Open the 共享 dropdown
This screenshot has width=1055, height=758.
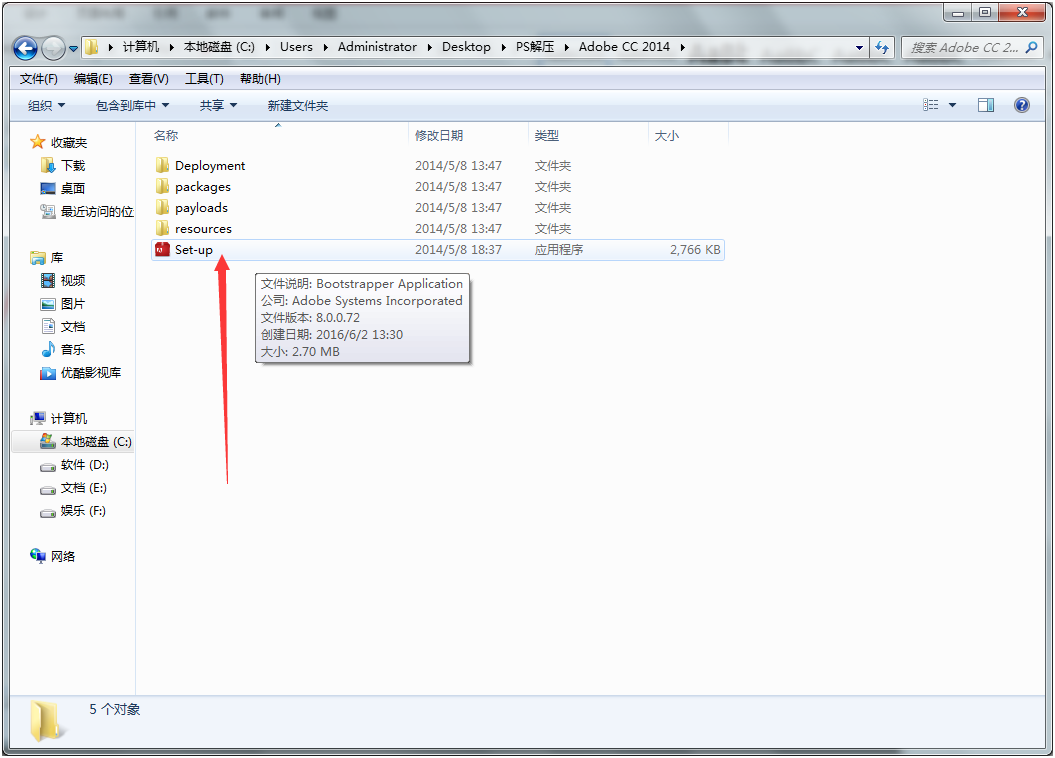(218, 106)
